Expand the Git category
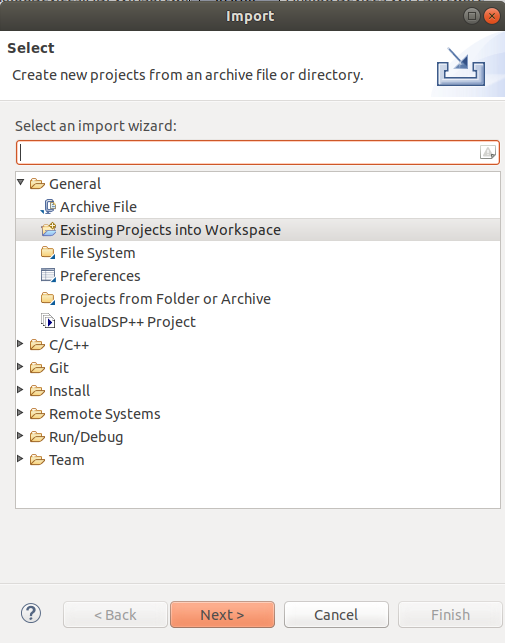Viewport: 505px width, 643px height. [20, 367]
